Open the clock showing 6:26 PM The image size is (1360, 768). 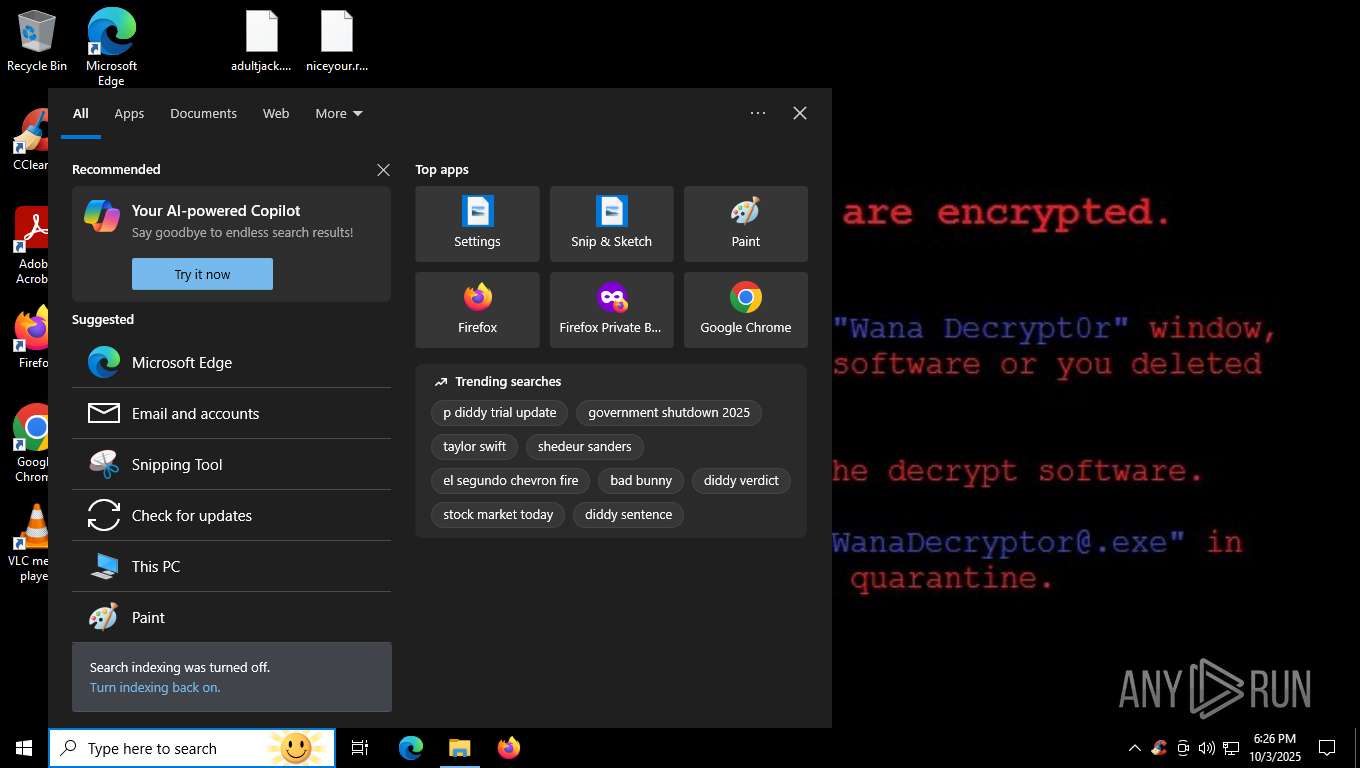click(x=1274, y=748)
